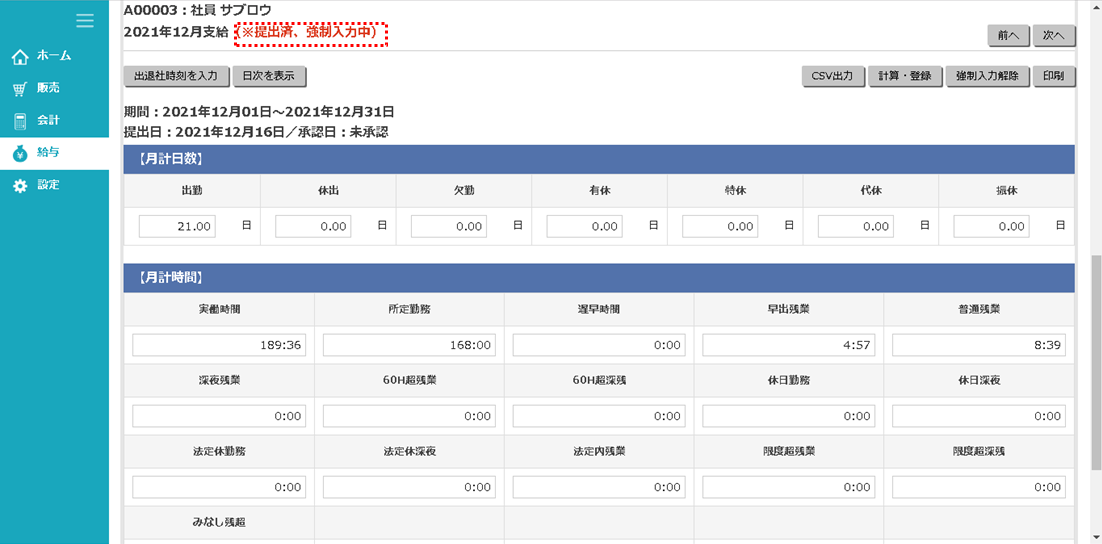The width and height of the screenshot is (1102, 544).
Task: Click the 計算・登録 button
Action: pos(904,76)
